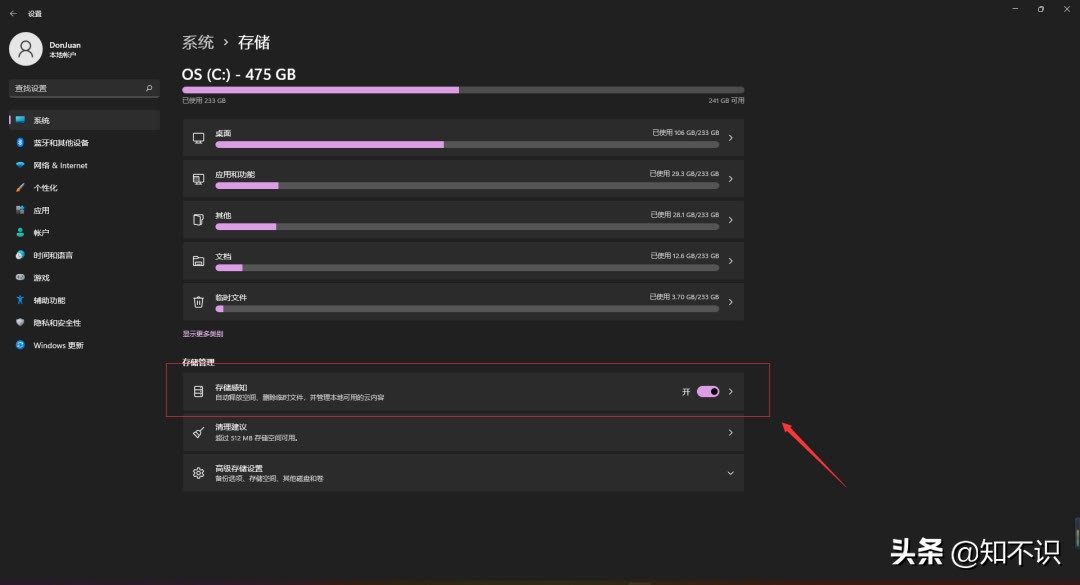Click the 高级存储设置 gear icon
1080x585 pixels.
tap(198, 473)
